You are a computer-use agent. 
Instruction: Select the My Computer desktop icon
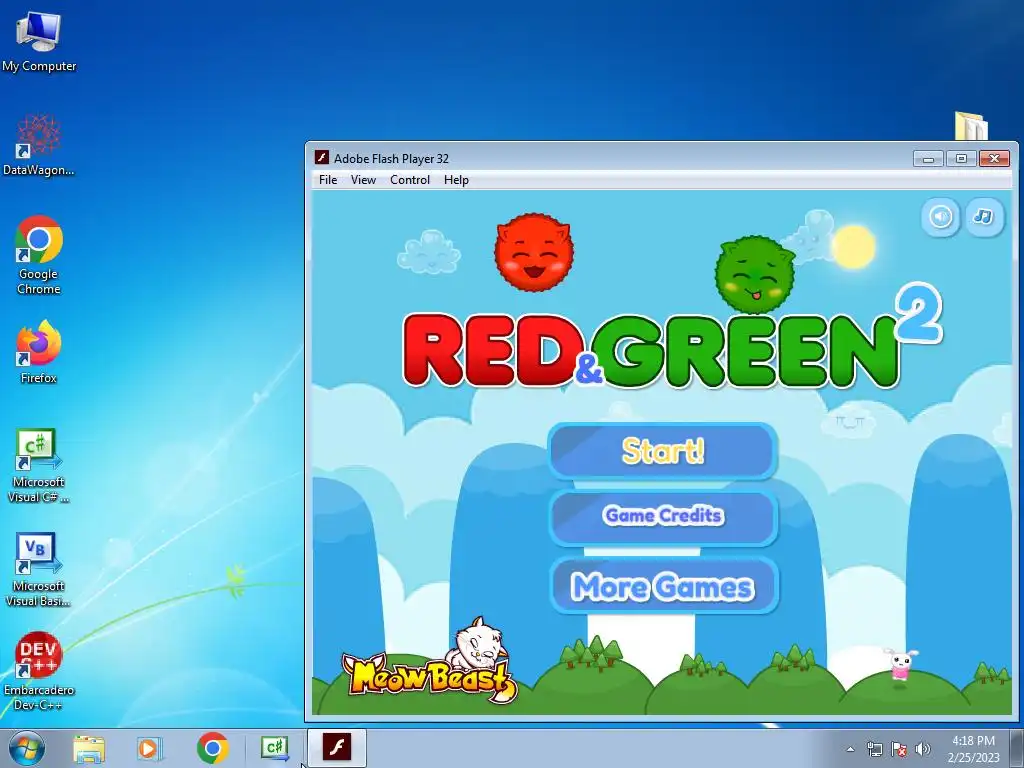click(39, 40)
